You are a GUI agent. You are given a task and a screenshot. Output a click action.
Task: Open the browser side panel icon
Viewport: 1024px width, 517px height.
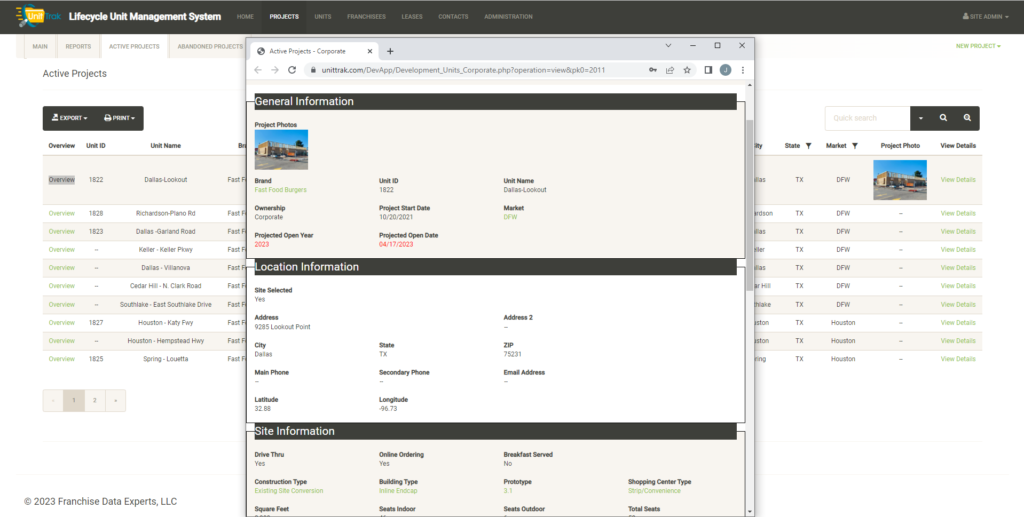pos(707,70)
